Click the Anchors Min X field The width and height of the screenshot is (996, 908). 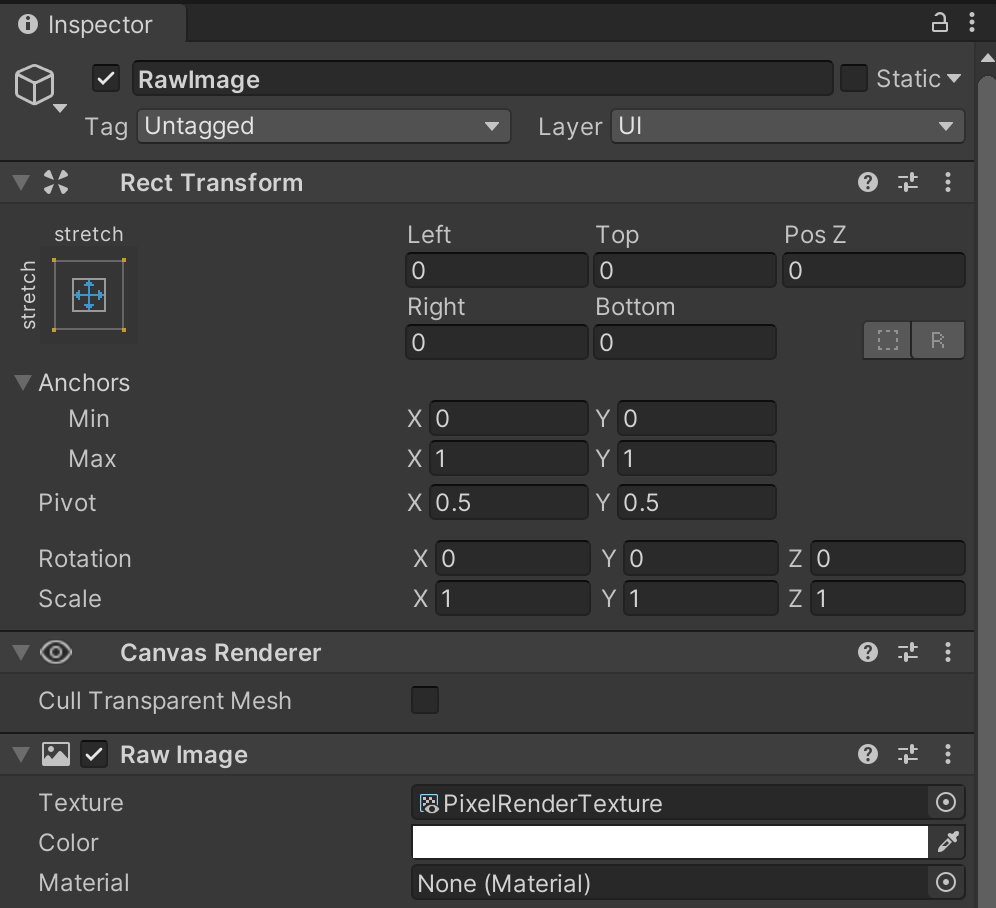point(509,418)
